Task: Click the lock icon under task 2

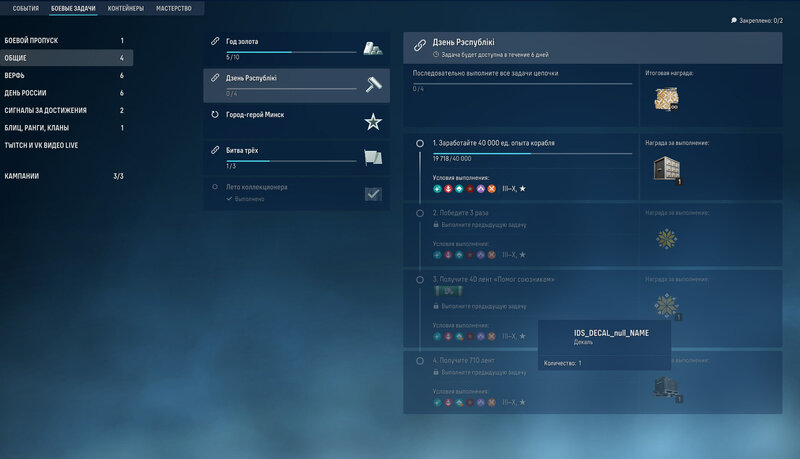Action: [436, 224]
